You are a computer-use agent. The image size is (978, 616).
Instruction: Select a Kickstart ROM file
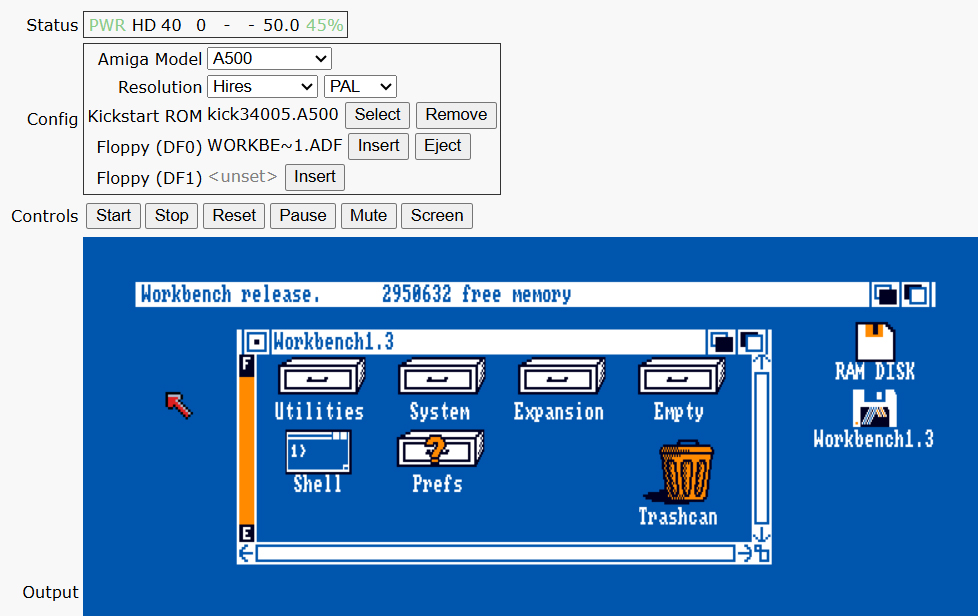click(x=377, y=115)
